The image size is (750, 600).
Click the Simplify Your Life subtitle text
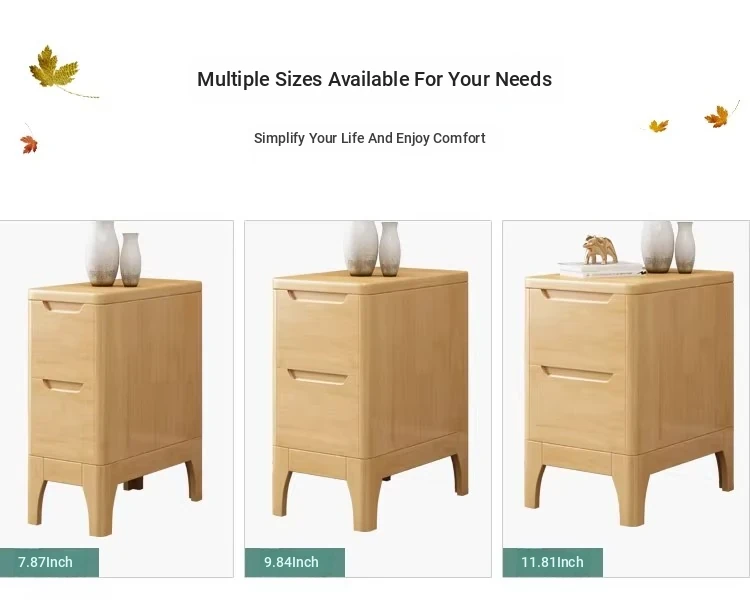(369, 138)
